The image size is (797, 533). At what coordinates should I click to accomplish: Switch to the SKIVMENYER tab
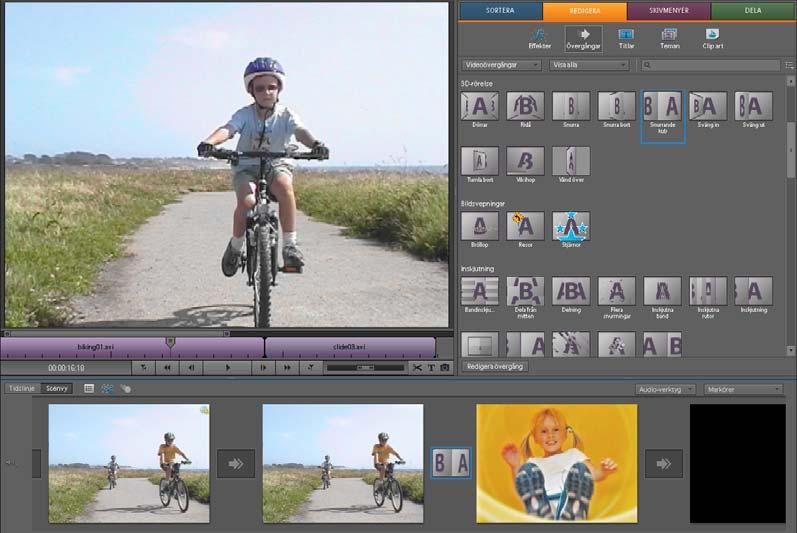(669, 11)
